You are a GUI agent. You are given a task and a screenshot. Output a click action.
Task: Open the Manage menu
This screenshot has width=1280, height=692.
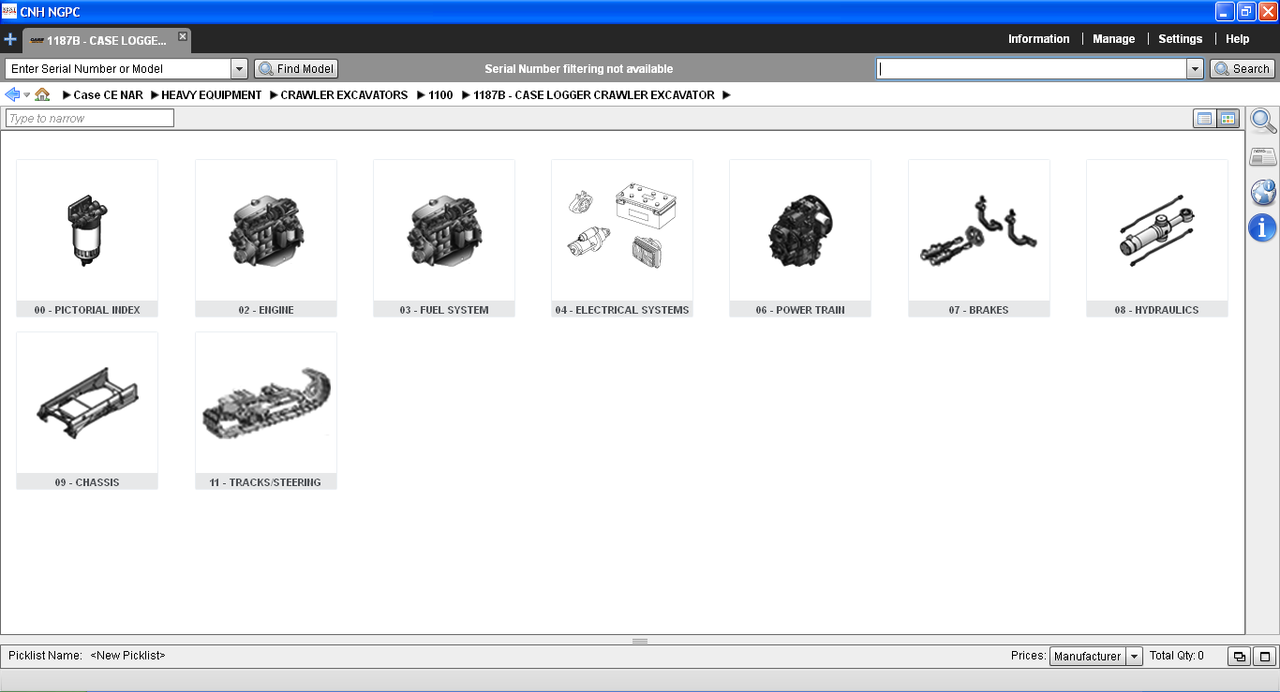(x=1113, y=39)
